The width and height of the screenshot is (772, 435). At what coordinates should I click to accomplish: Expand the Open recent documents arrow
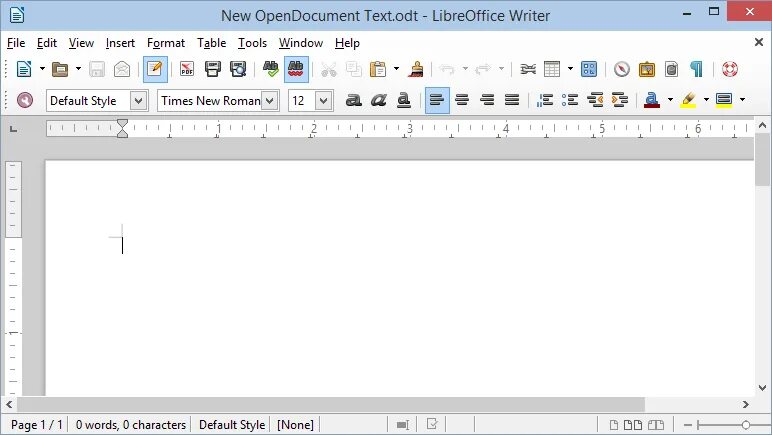78,69
